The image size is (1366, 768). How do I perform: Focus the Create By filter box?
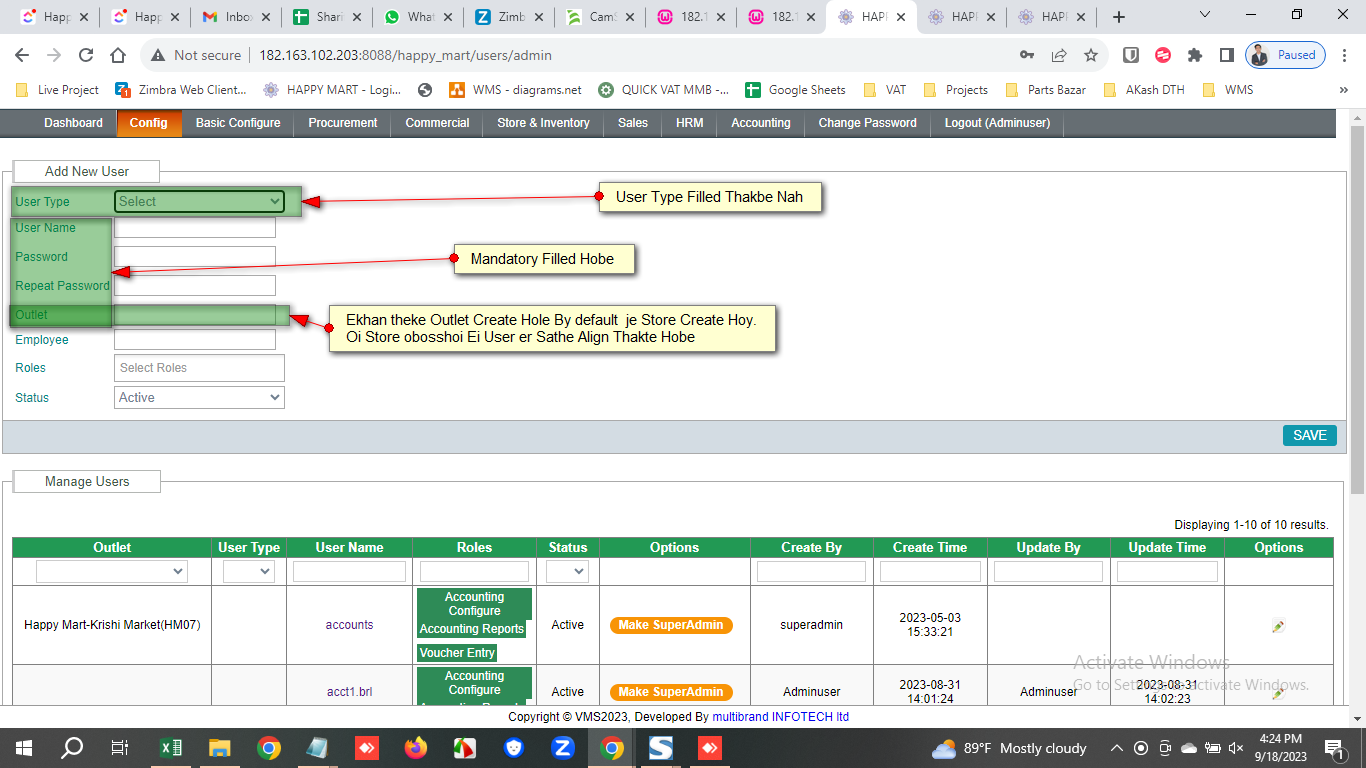(811, 571)
